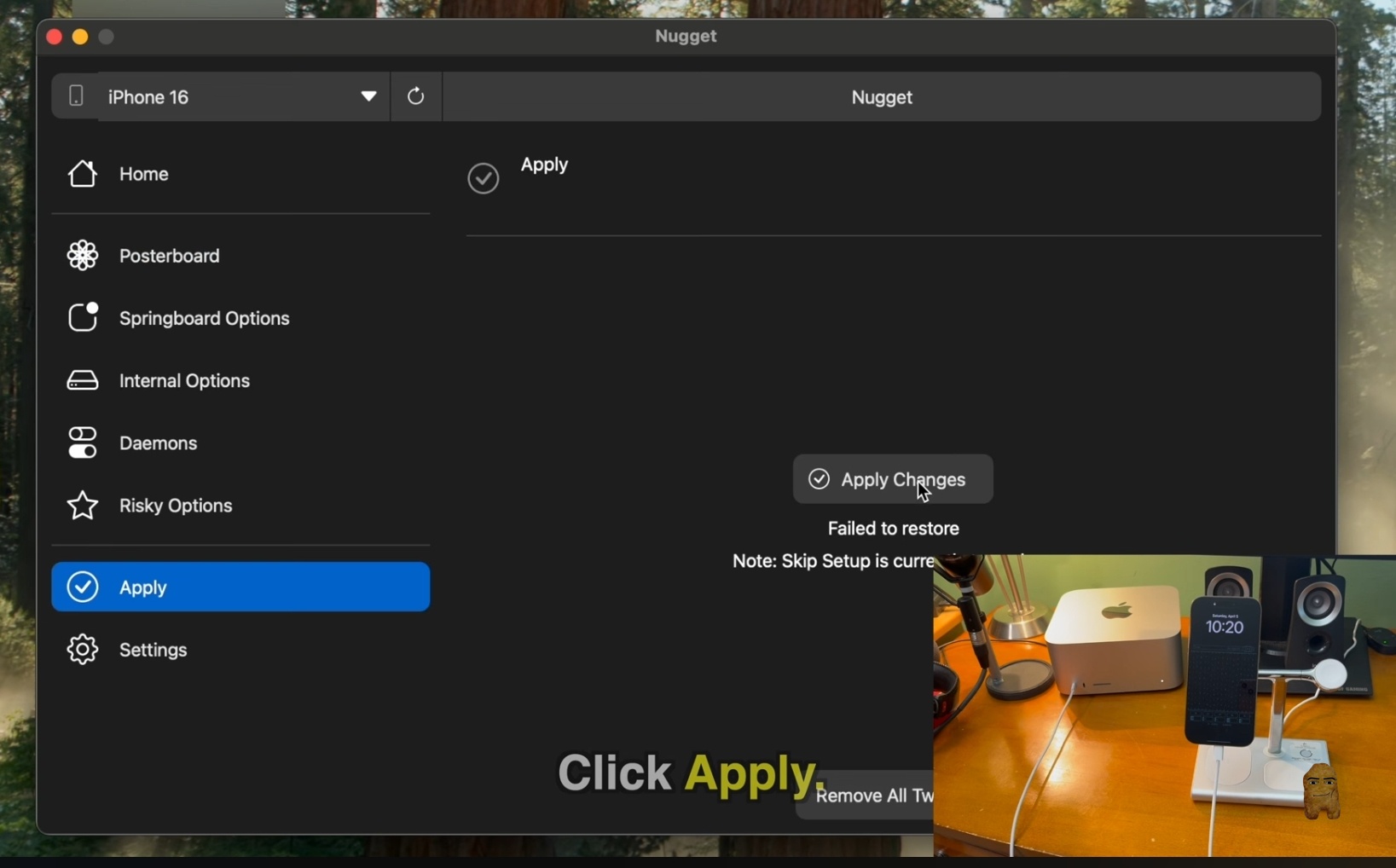Click the Nugget window title text
Image resolution: width=1396 pixels, height=868 pixels.
coord(686,37)
